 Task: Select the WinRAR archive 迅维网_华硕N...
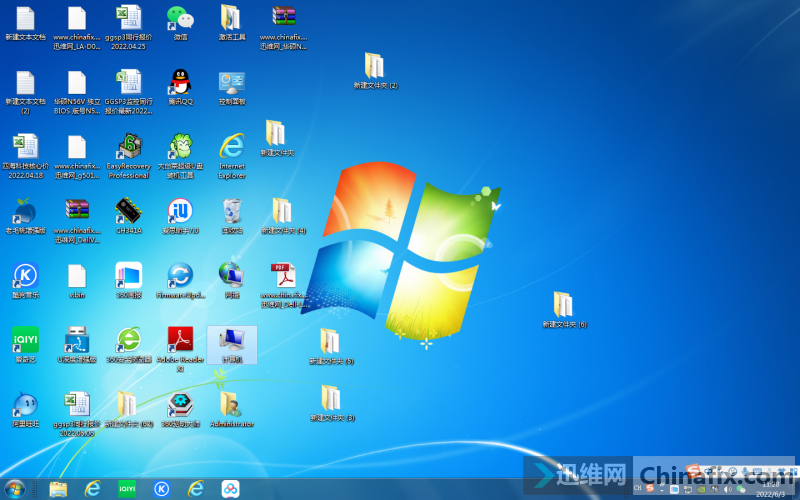[x=284, y=27]
